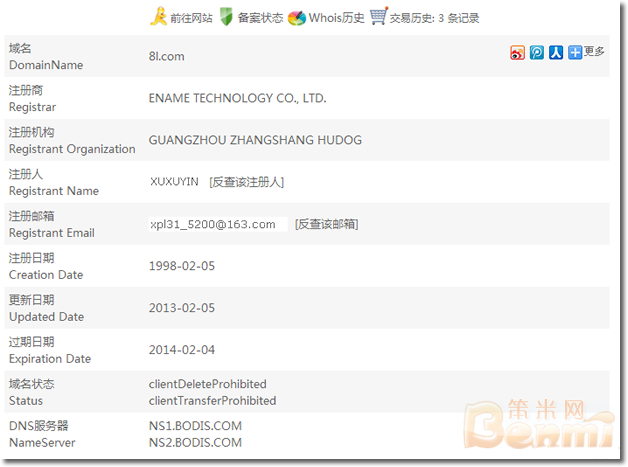628x467 pixels.
Task: Click the running figure icon for 前往网站
Action: coord(158,17)
